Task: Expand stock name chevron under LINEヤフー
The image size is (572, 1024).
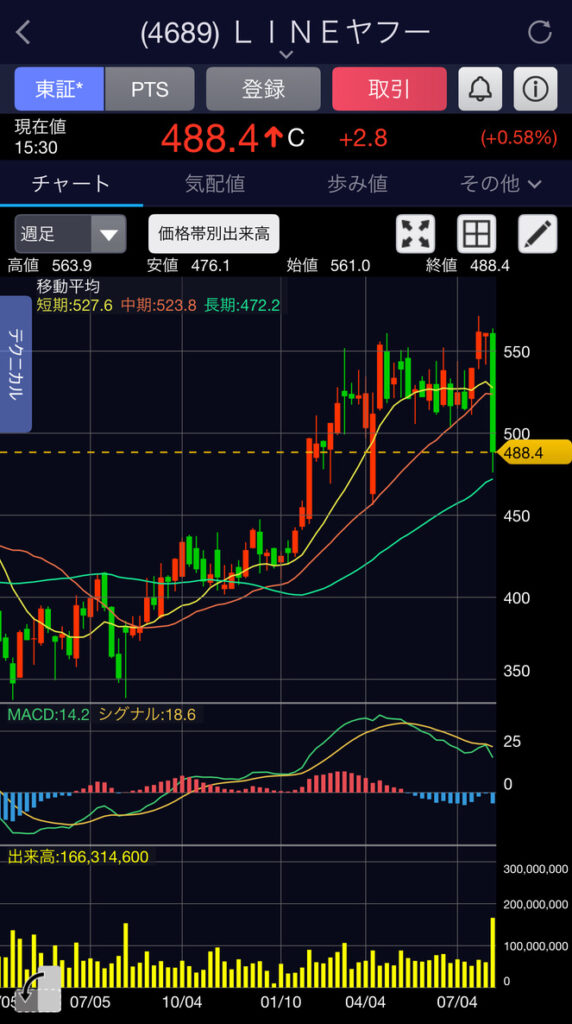Action: point(286,54)
